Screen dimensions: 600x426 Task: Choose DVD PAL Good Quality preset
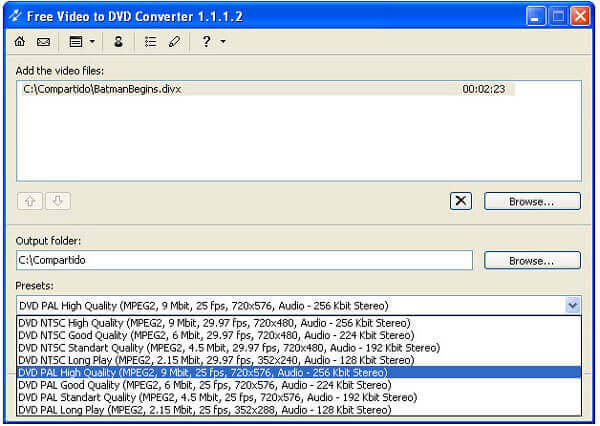(299, 385)
